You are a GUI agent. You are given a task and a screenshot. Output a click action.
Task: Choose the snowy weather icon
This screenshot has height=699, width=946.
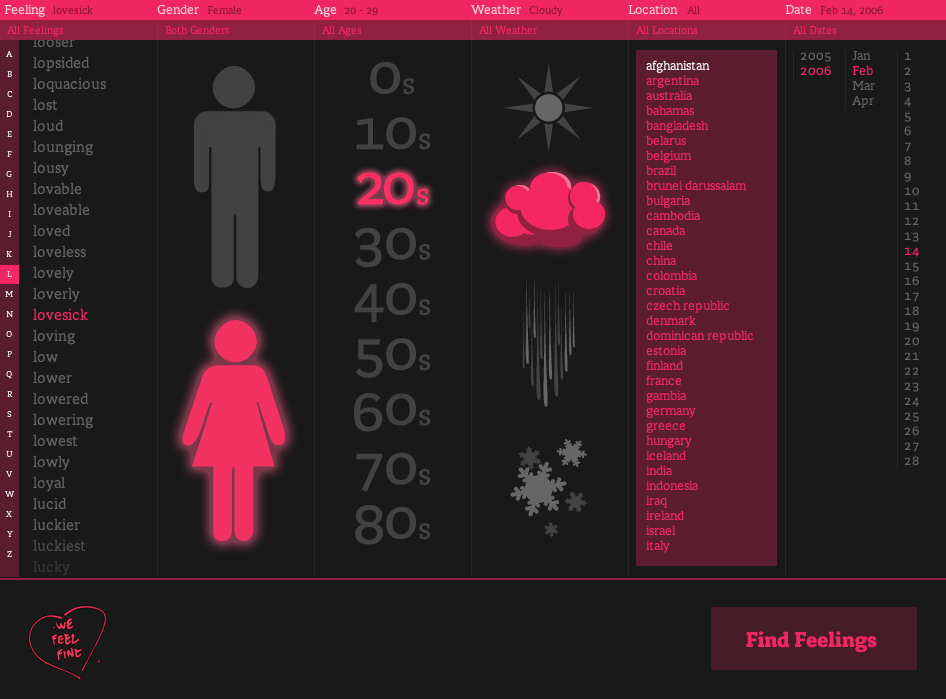click(x=548, y=486)
